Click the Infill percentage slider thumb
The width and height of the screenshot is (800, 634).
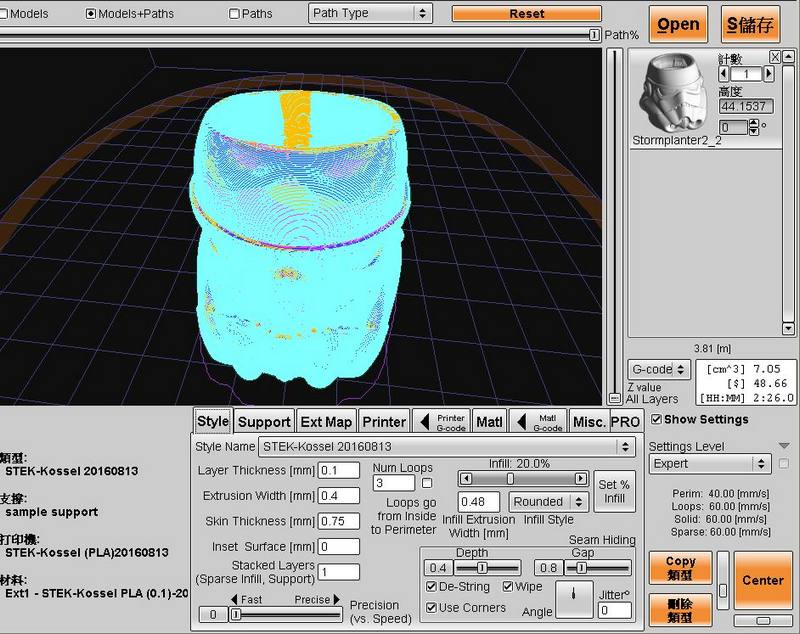pos(510,478)
